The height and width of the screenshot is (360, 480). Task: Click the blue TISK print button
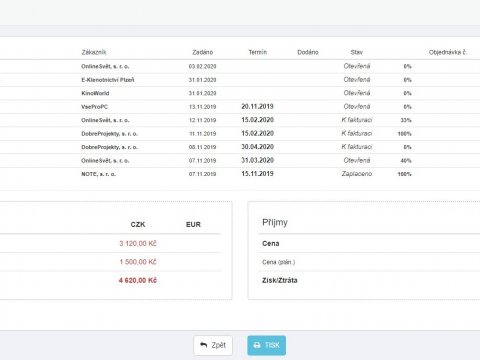(x=266, y=345)
